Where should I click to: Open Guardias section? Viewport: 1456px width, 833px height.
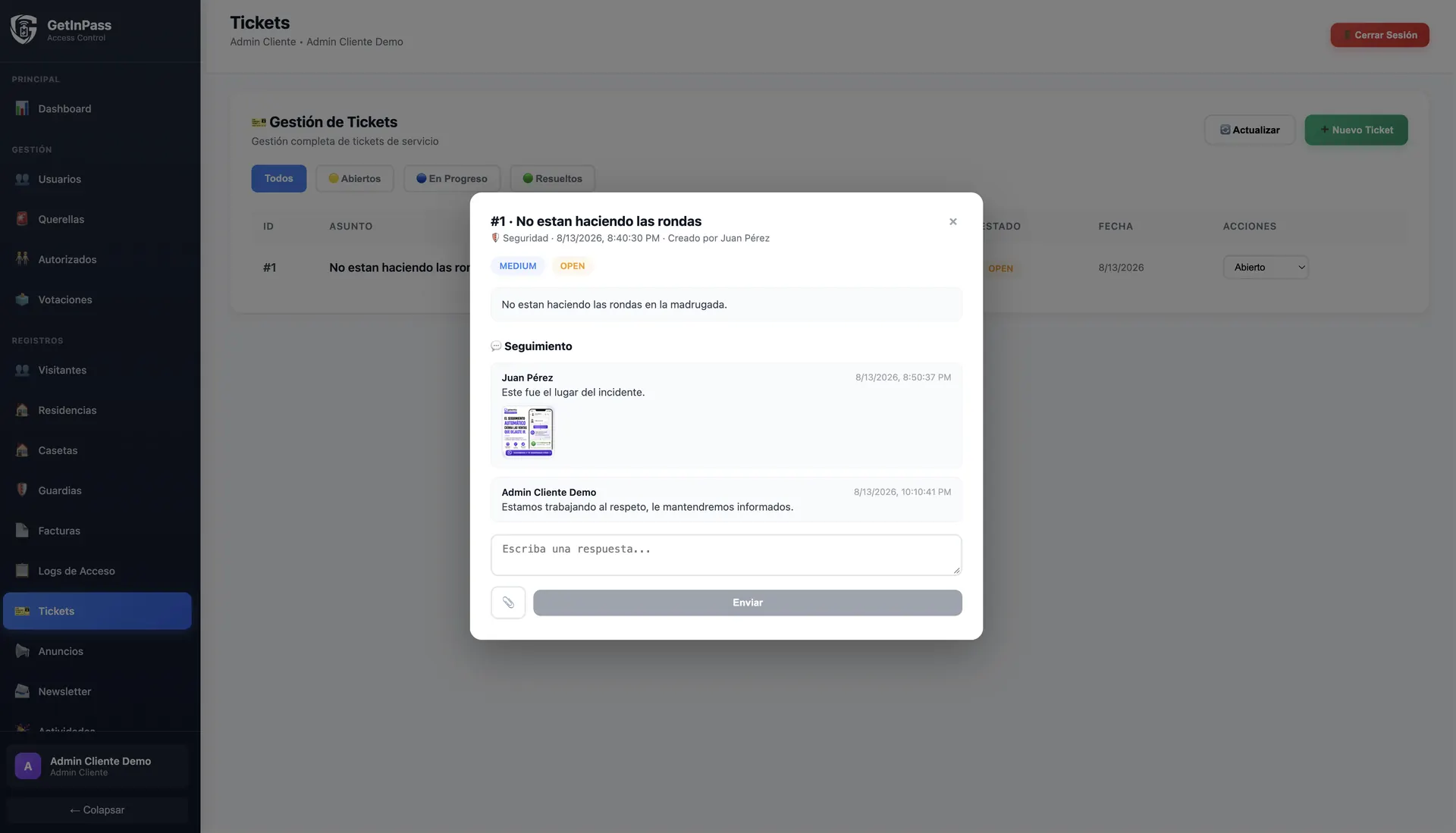point(97,490)
